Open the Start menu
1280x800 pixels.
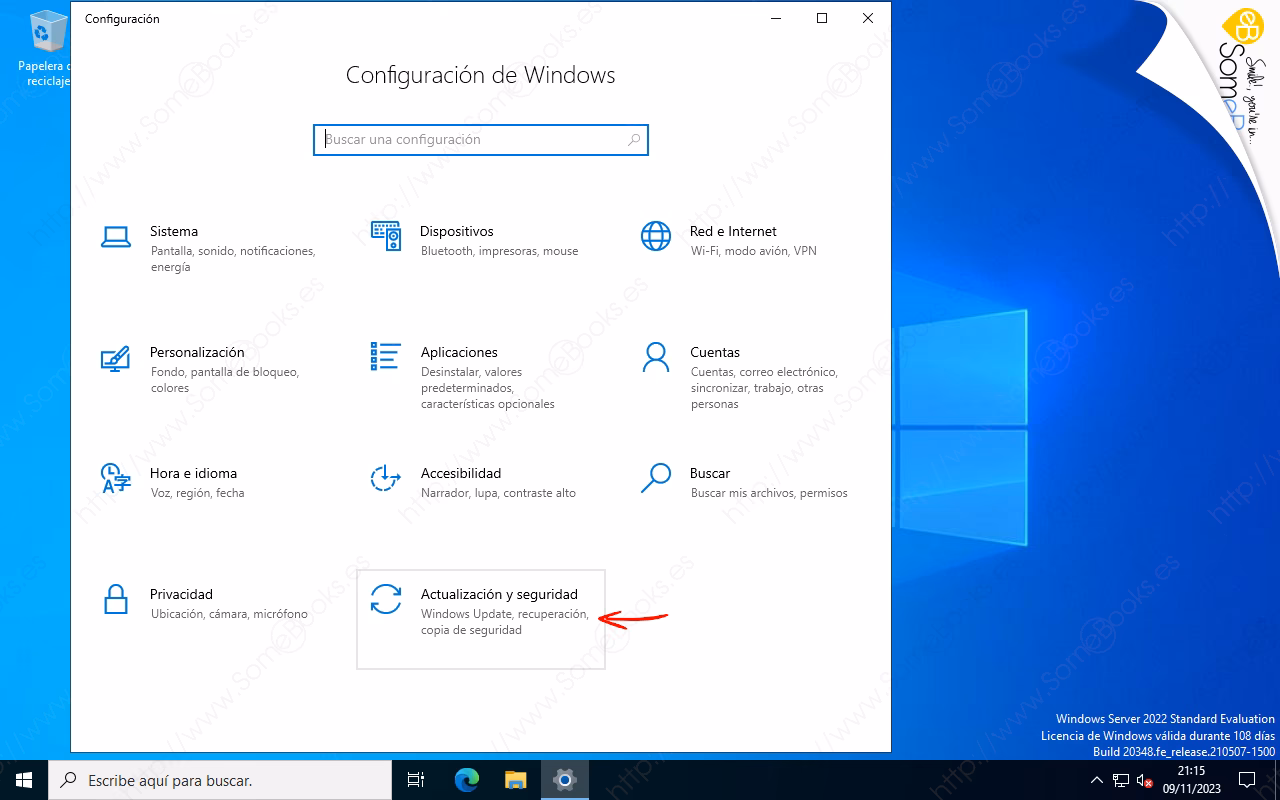coord(22,780)
